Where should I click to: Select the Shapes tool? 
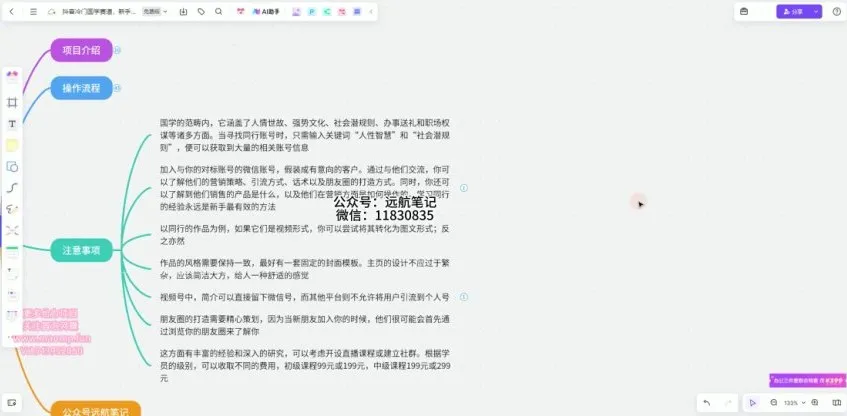click(12, 166)
